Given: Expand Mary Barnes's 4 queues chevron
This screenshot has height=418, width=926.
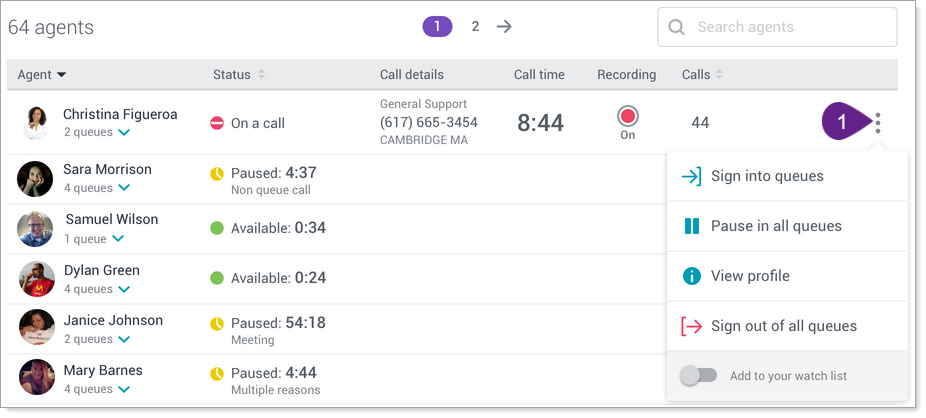Looking at the screenshot, I should (x=124, y=389).
